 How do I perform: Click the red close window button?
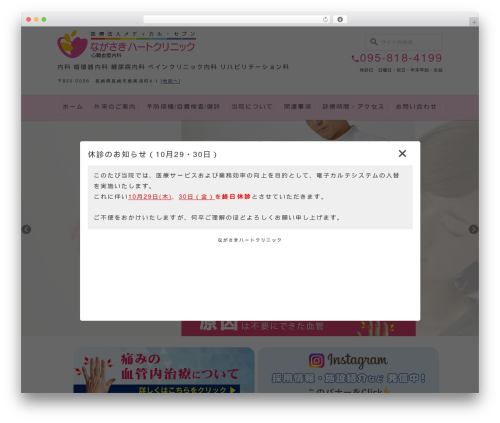click(x=29, y=19)
